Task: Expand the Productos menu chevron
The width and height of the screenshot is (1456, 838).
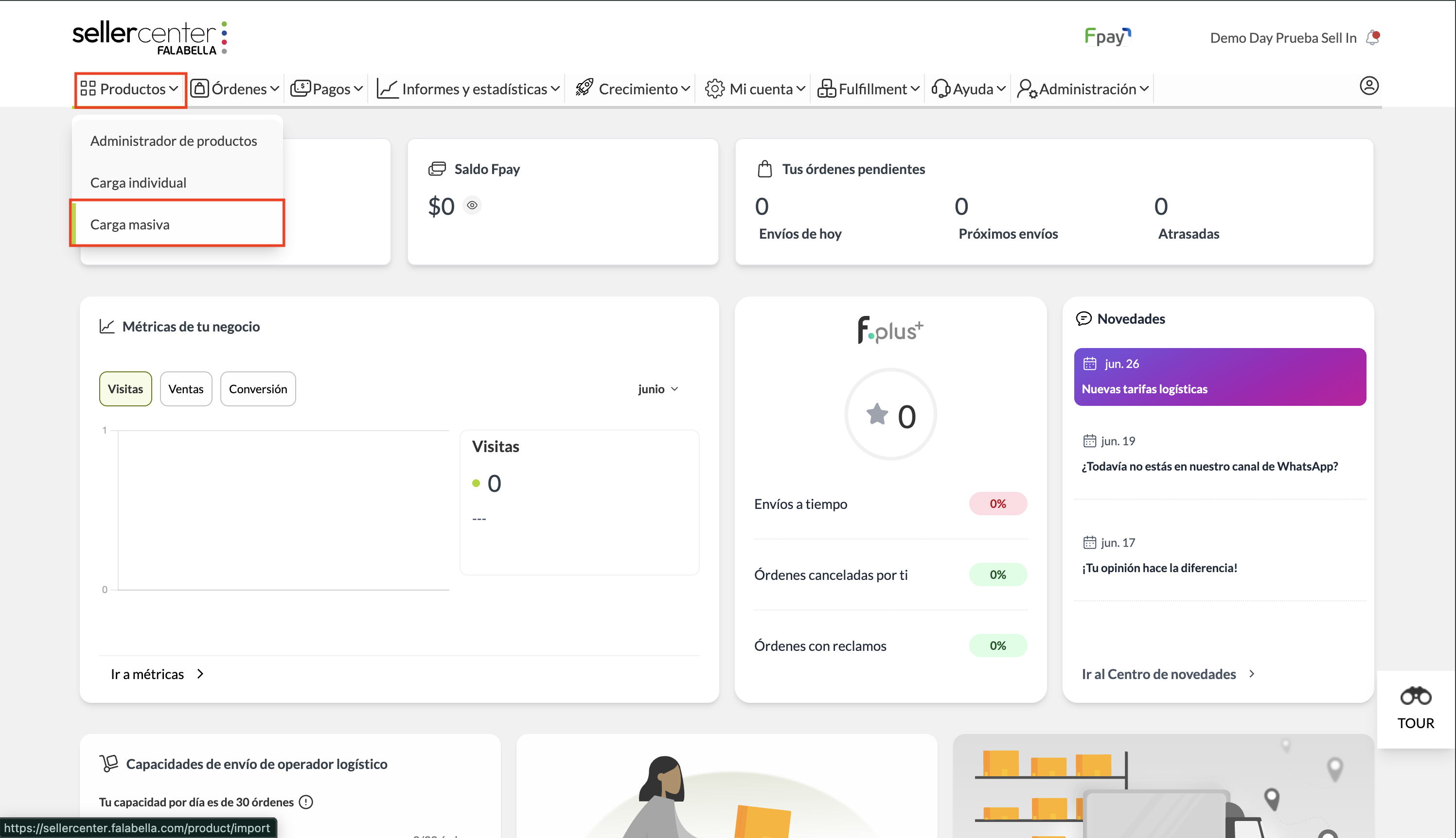Action: click(x=173, y=88)
